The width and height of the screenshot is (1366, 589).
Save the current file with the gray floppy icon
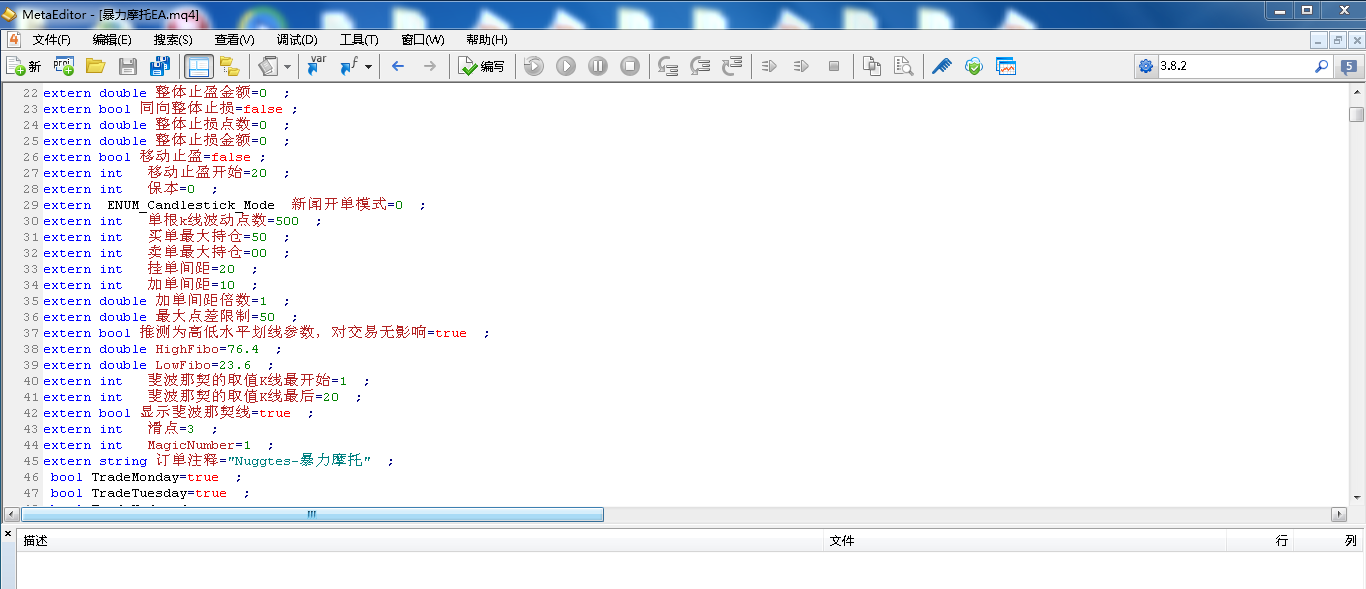point(127,66)
